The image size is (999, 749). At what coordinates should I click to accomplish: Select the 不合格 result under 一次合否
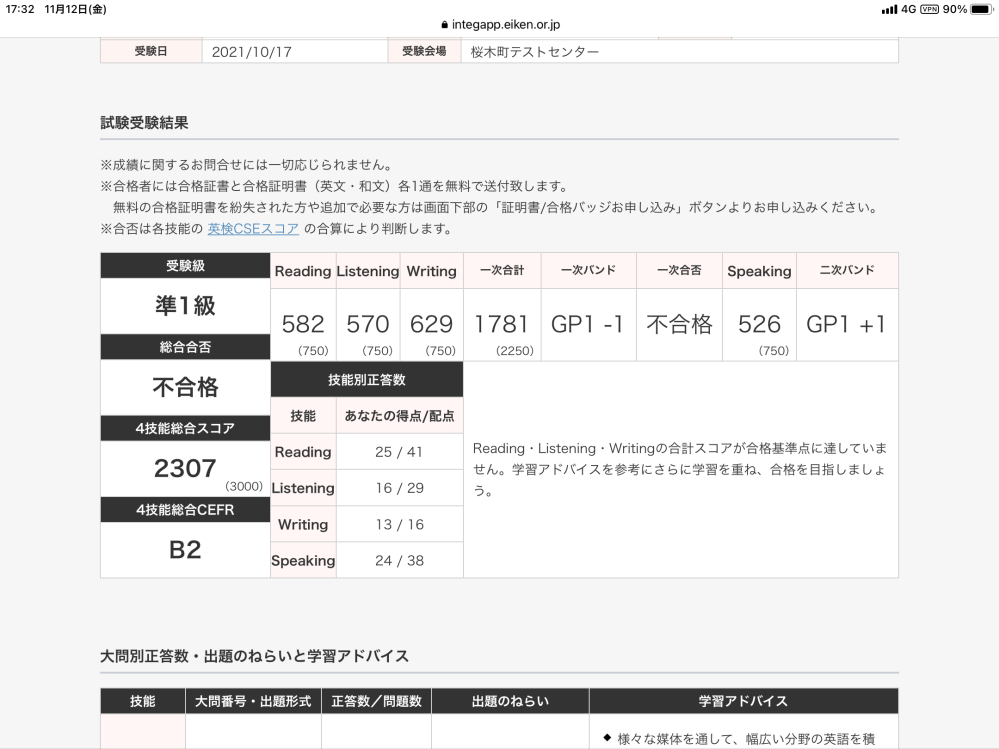[679, 322]
